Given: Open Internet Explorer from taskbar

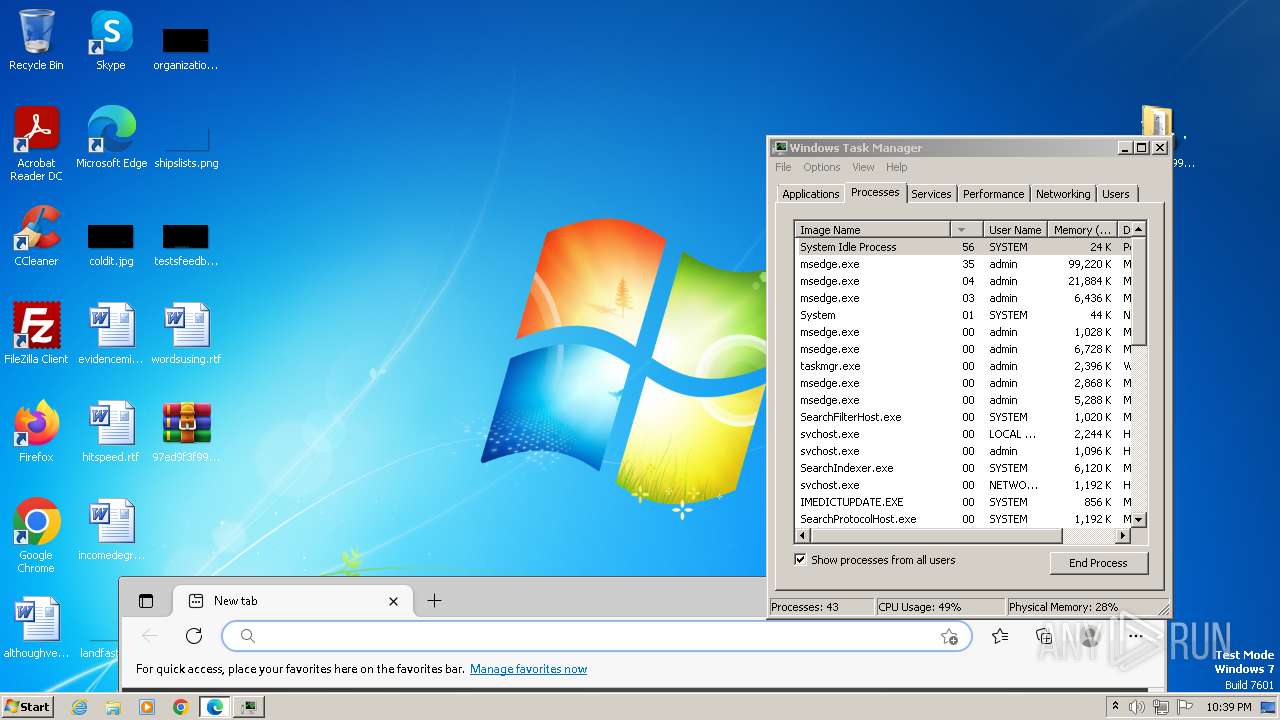Looking at the screenshot, I should coord(80,707).
